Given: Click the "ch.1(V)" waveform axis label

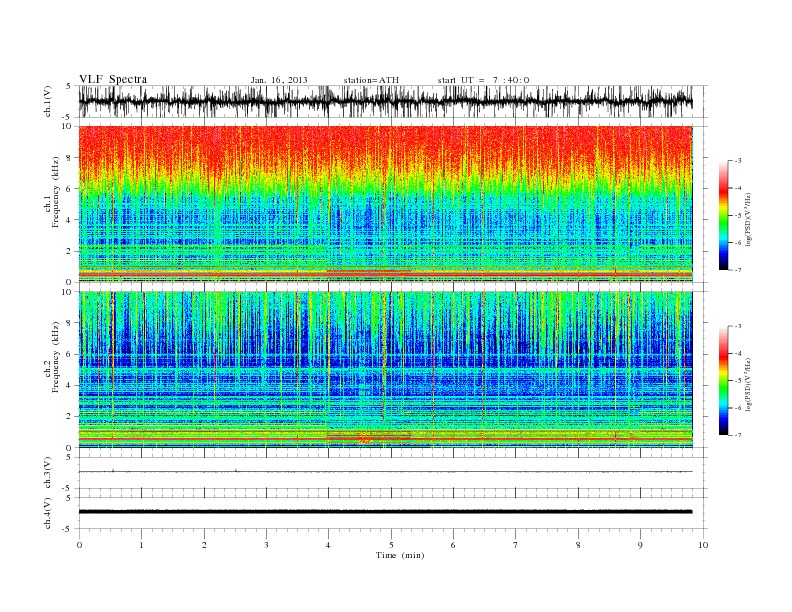Looking at the screenshot, I should 48,101.
